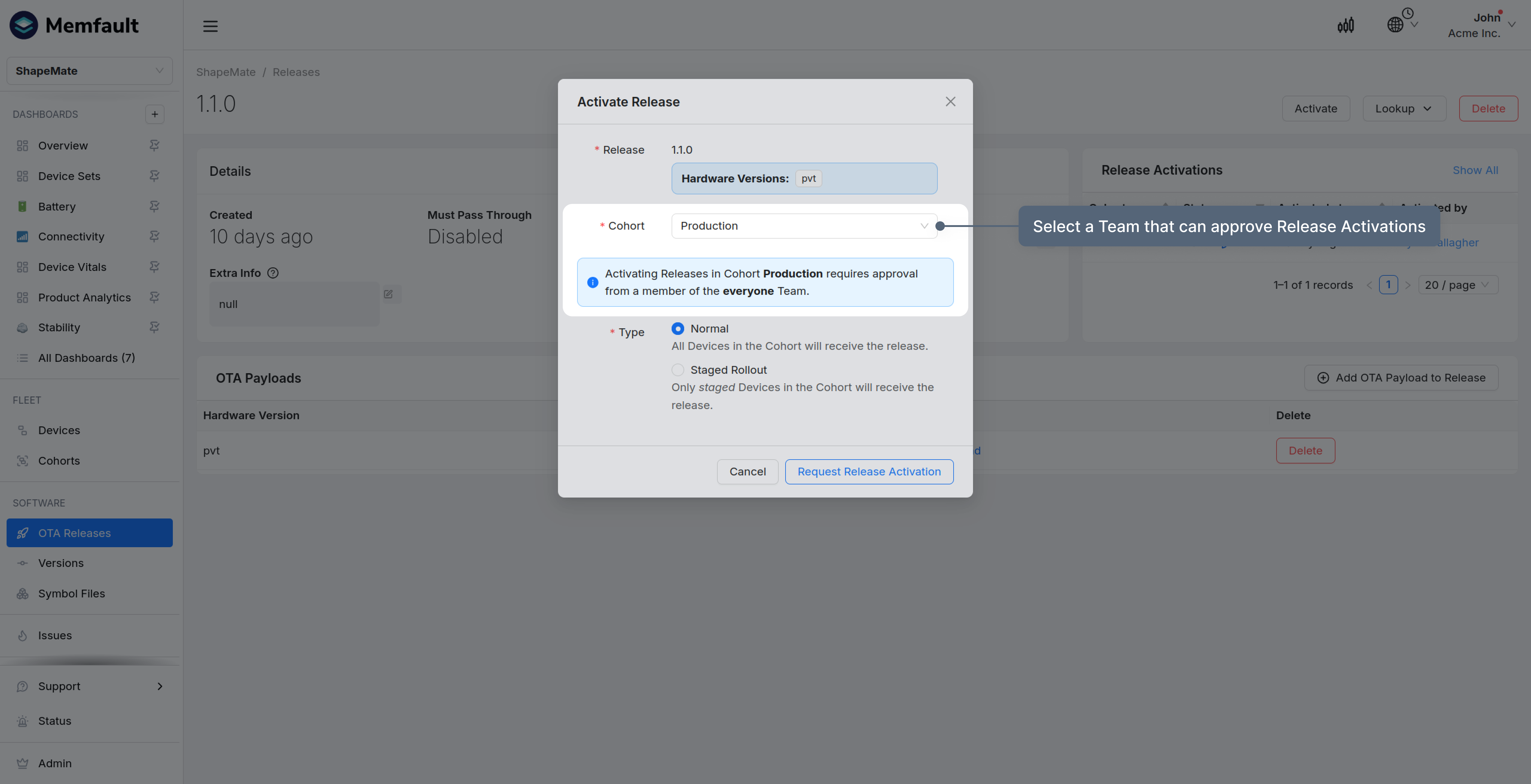
Task: Click Cancel in the dialog
Action: pos(747,471)
